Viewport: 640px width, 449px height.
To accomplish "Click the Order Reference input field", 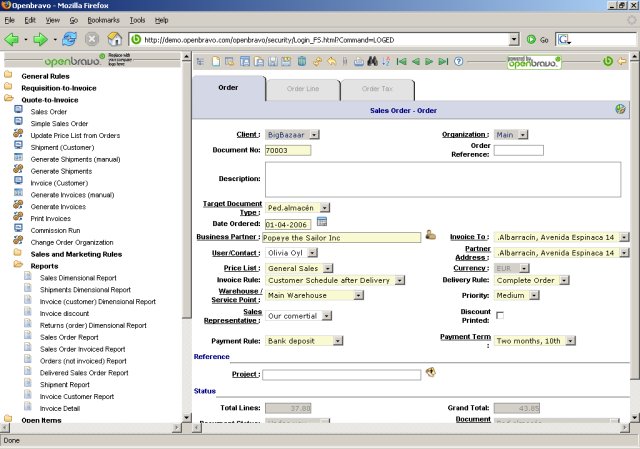I will coord(518,151).
